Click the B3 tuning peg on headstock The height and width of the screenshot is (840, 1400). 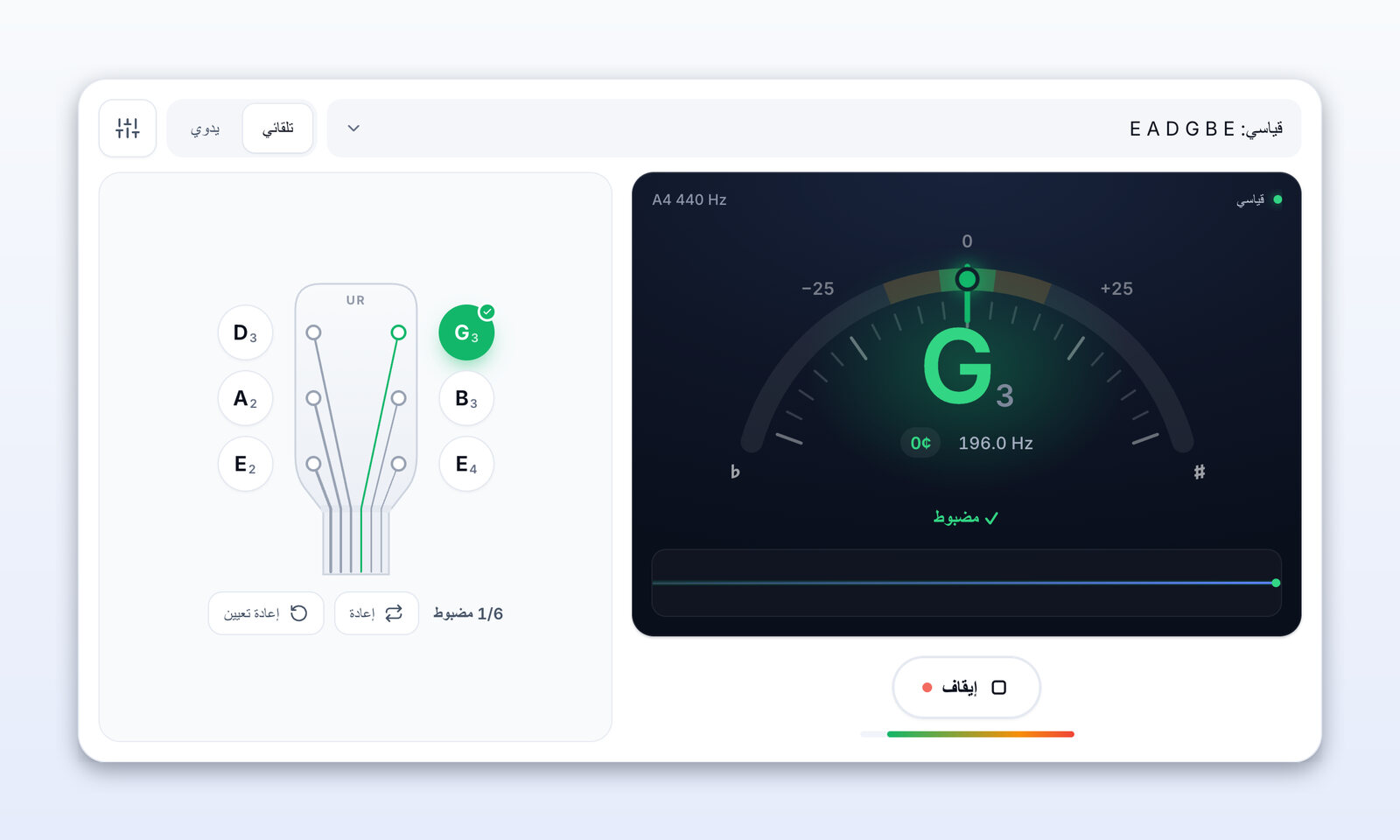click(x=398, y=398)
